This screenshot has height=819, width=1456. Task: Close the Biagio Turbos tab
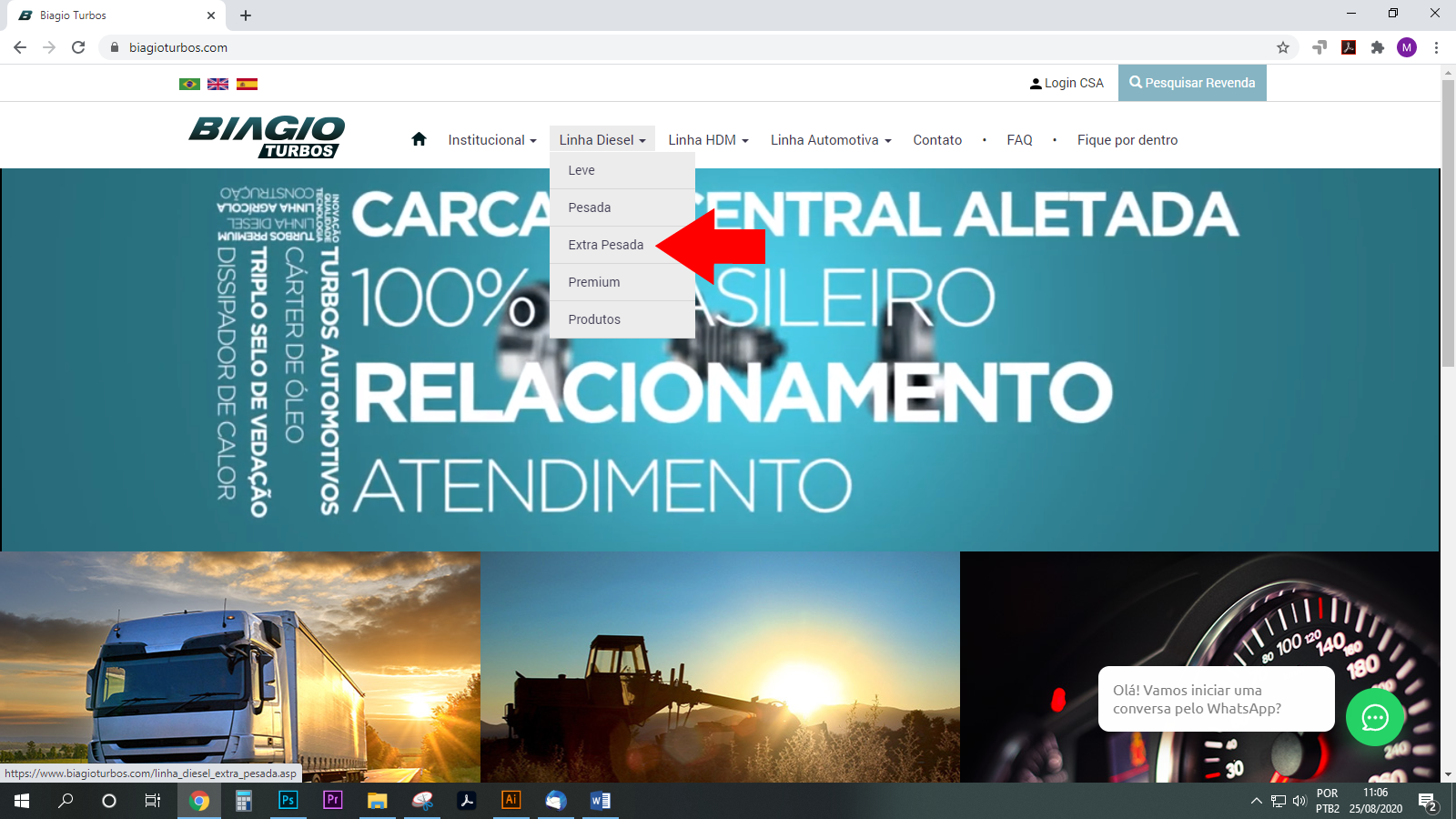(211, 15)
